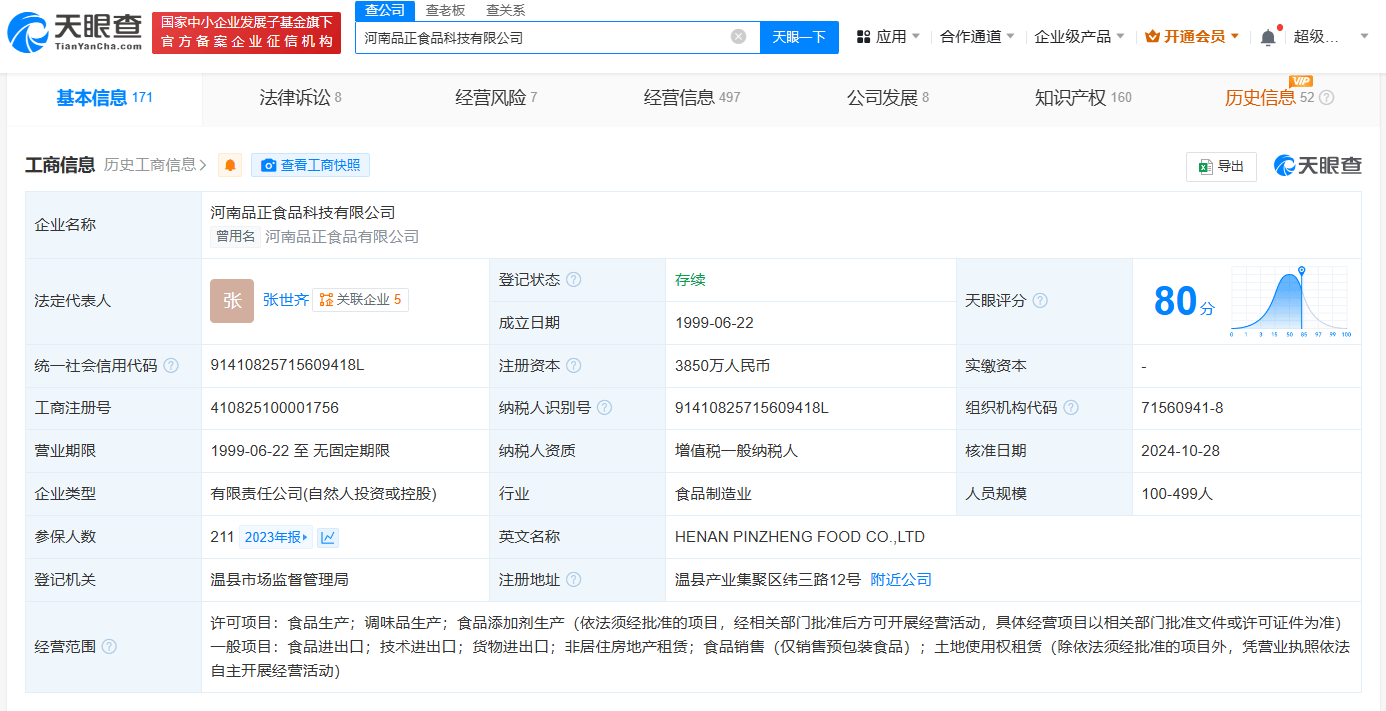Clear the search box with X icon

point(738,37)
